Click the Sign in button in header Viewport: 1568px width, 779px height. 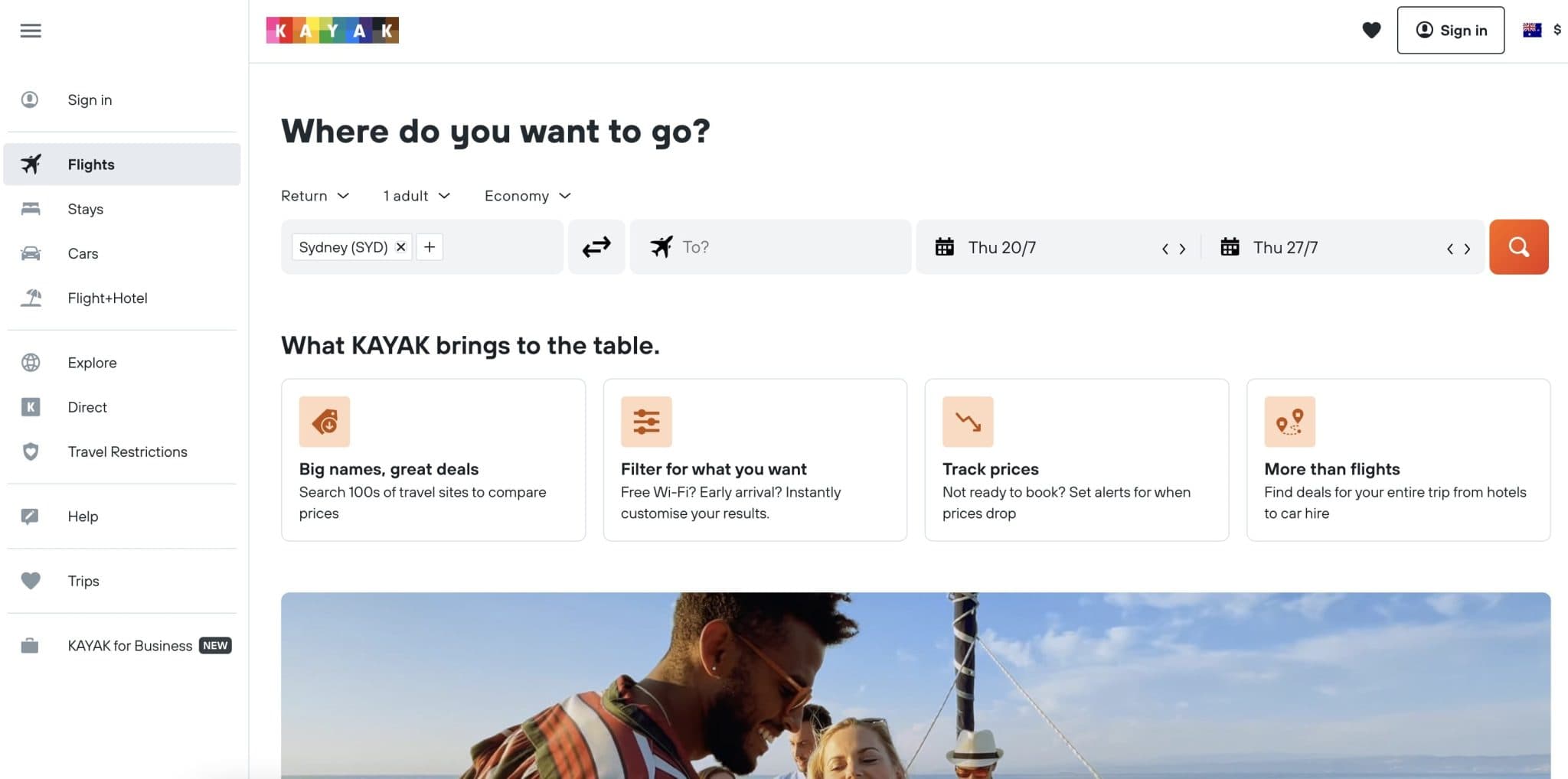[x=1450, y=30]
